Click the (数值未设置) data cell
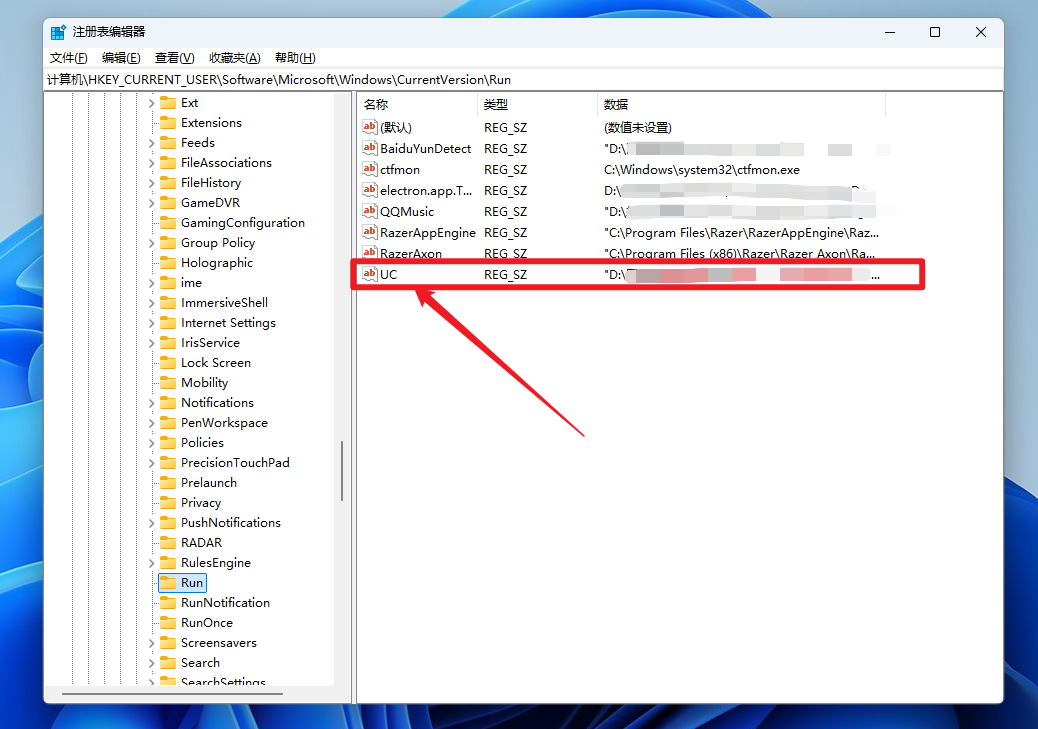 [x=637, y=127]
